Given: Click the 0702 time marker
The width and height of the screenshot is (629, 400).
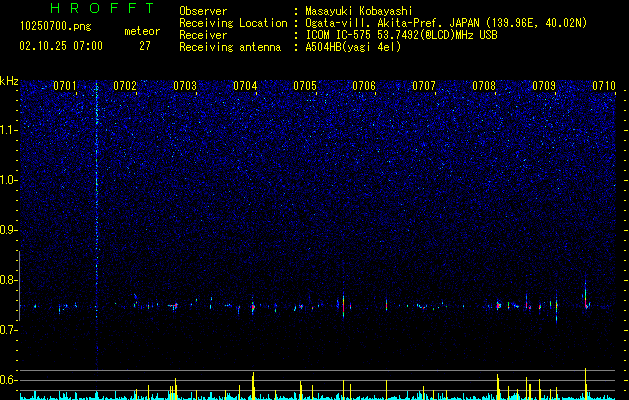Looking at the screenshot, I should [125, 86].
